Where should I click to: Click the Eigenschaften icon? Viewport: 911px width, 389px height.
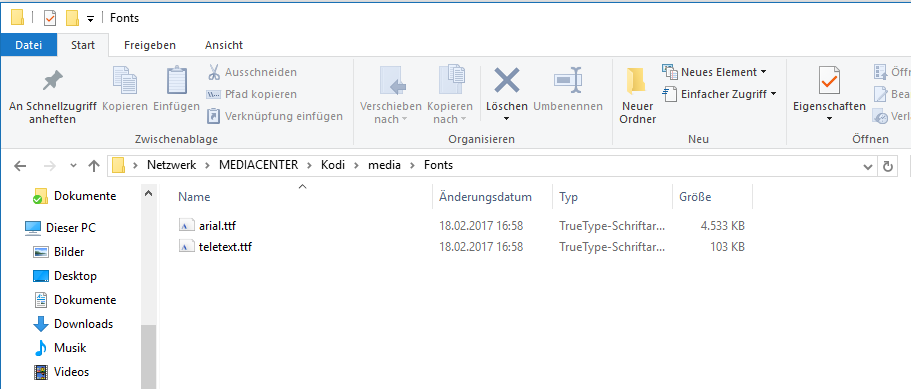click(x=829, y=81)
